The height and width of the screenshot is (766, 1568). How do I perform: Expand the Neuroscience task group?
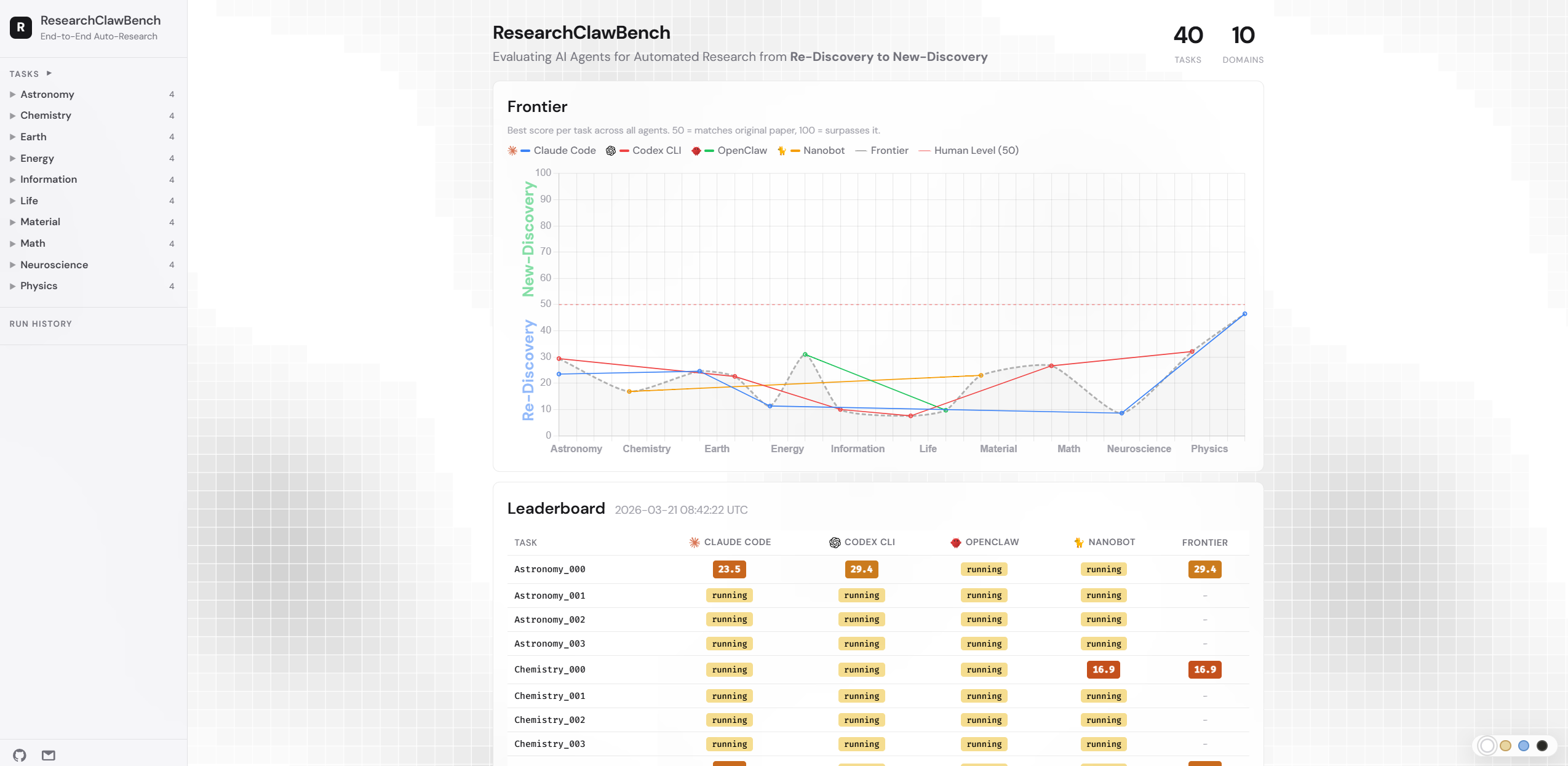coord(54,265)
